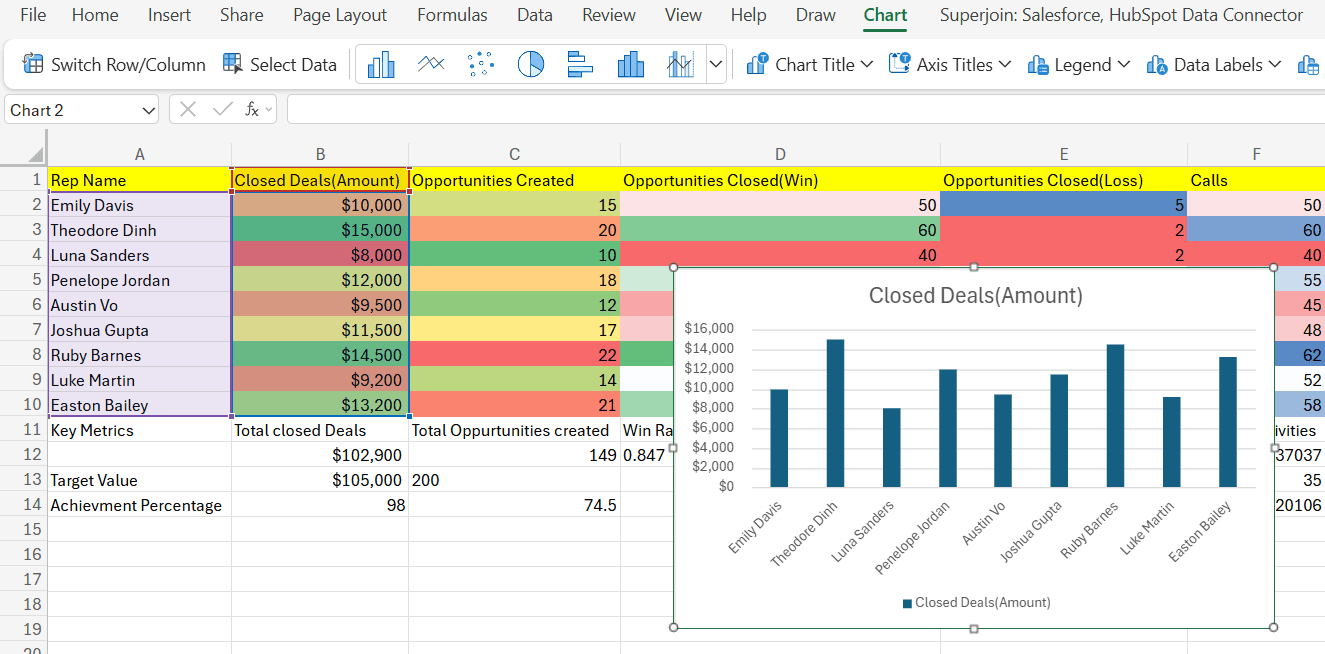Select the column chart type icon
Image resolution: width=1325 pixels, height=654 pixels.
click(x=381, y=65)
